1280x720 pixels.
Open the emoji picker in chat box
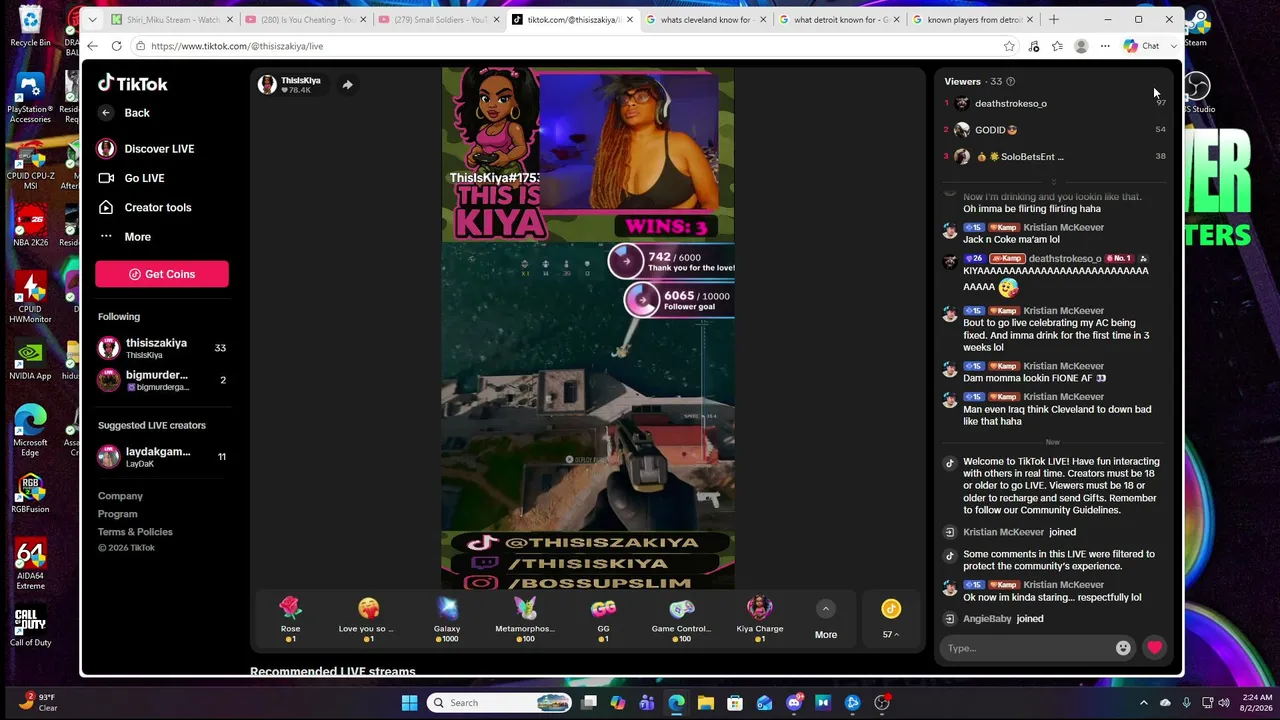point(1123,648)
